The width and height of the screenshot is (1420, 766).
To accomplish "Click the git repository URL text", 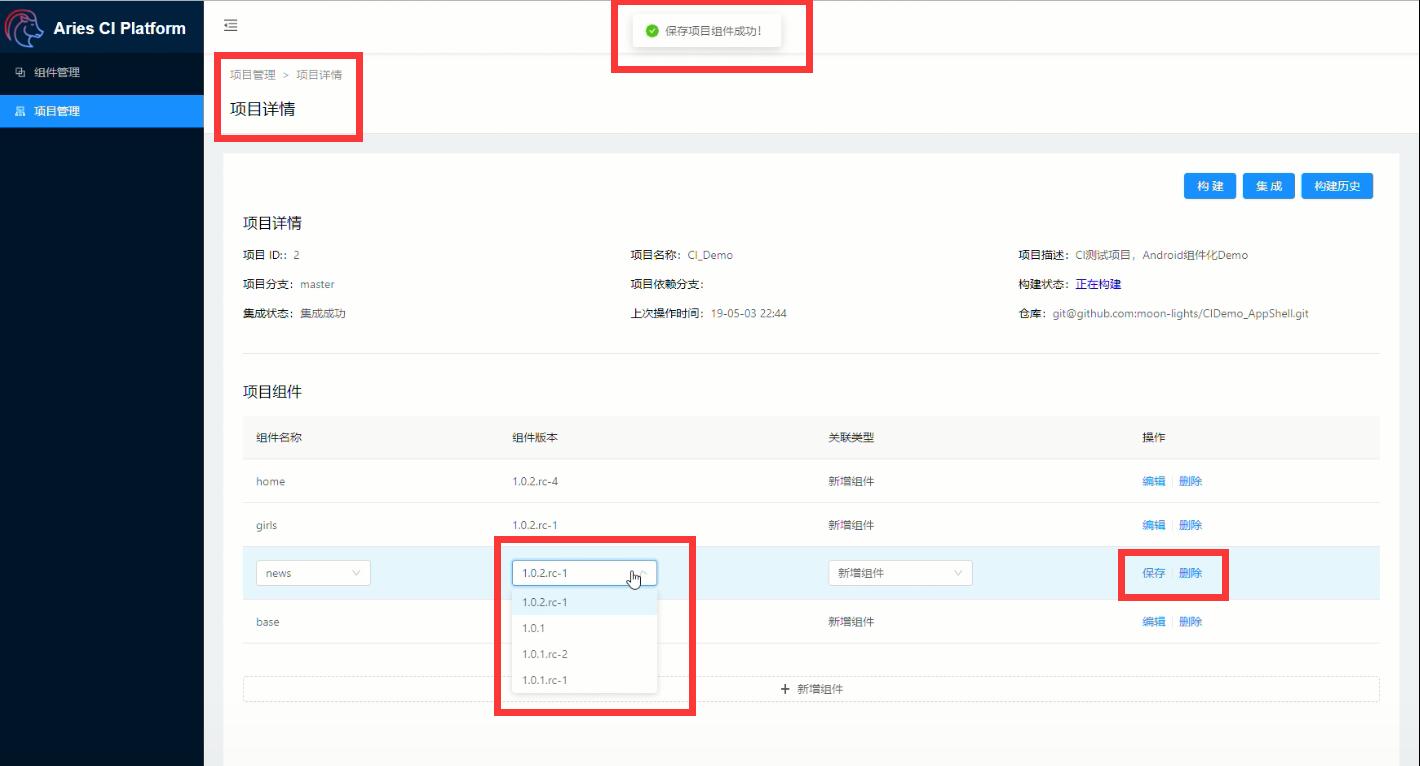I will pos(1180,313).
